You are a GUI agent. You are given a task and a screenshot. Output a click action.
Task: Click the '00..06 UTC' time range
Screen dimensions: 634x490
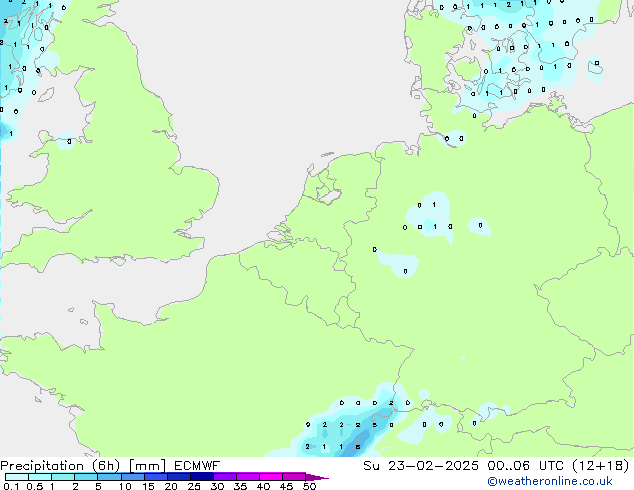(526, 465)
